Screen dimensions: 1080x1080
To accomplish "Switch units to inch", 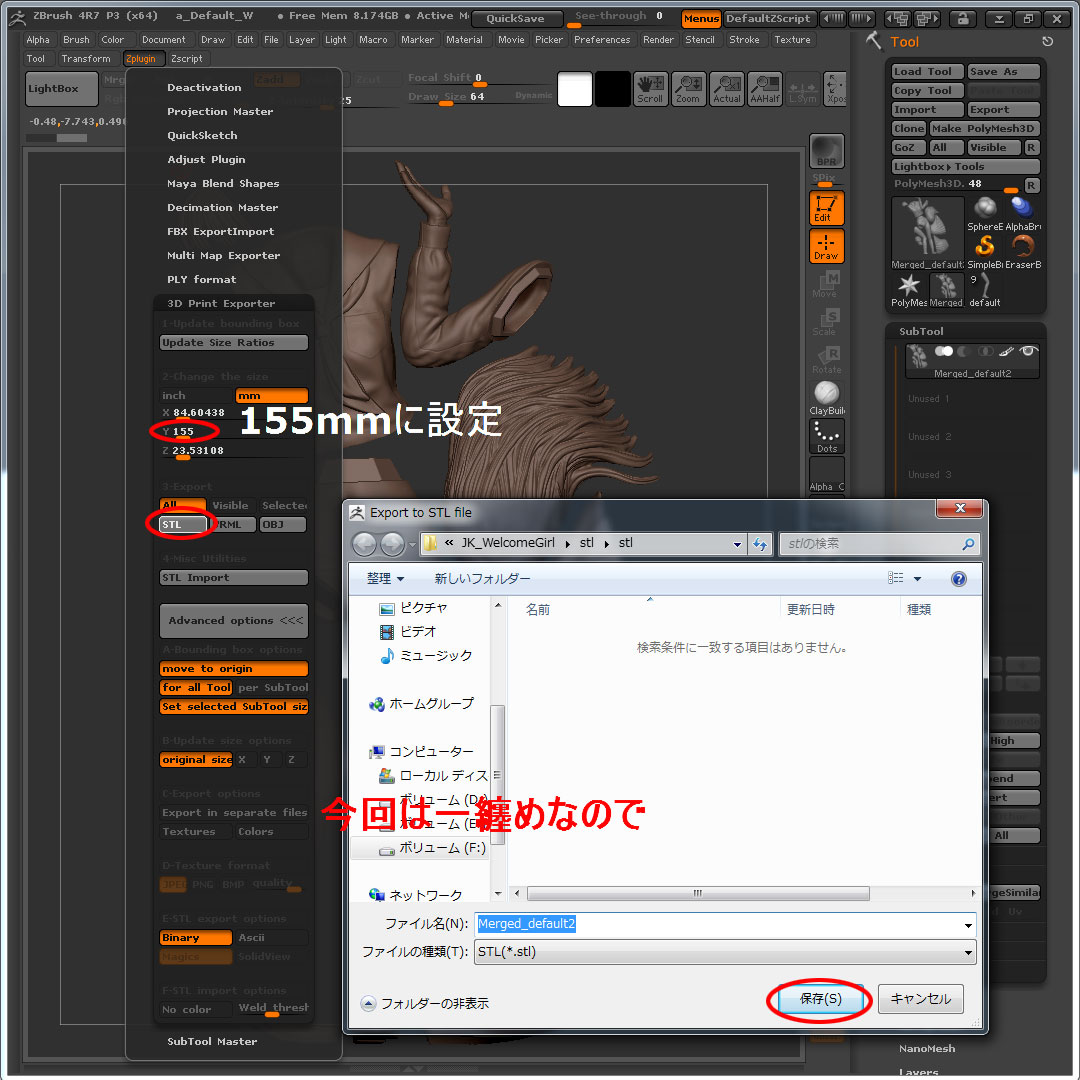I will pos(196,395).
